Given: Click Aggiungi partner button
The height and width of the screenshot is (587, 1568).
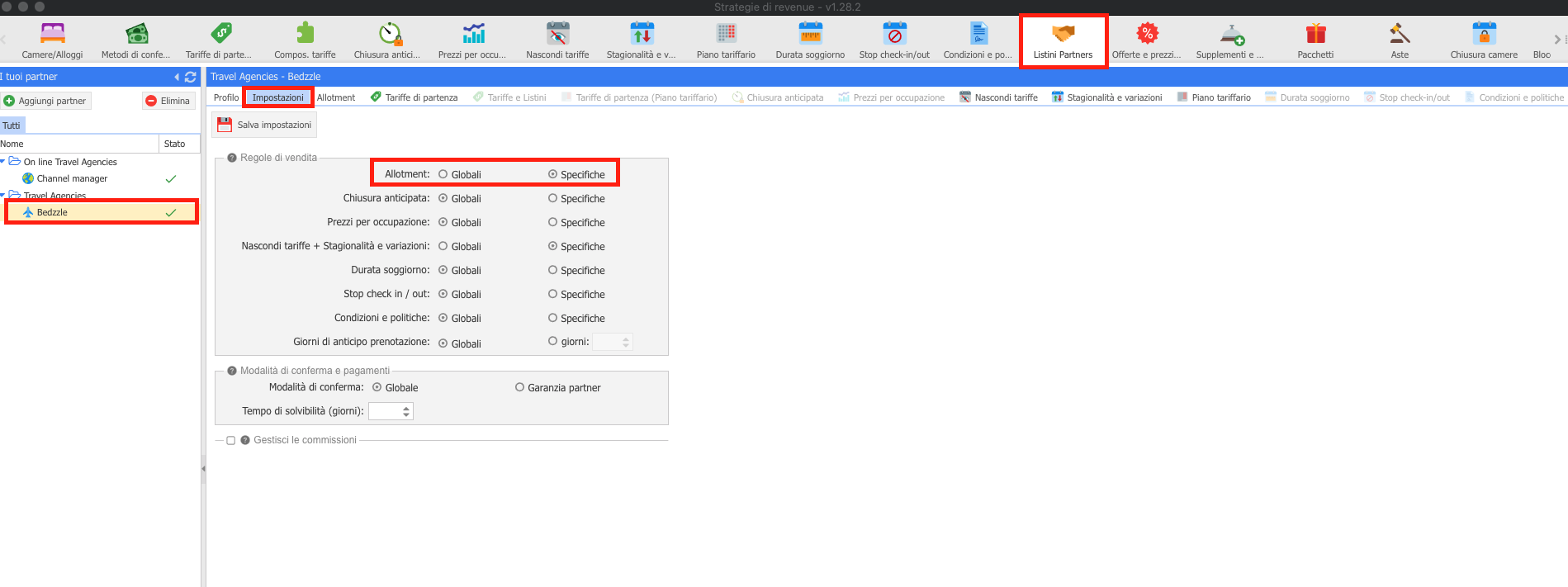Looking at the screenshot, I should click(45, 101).
